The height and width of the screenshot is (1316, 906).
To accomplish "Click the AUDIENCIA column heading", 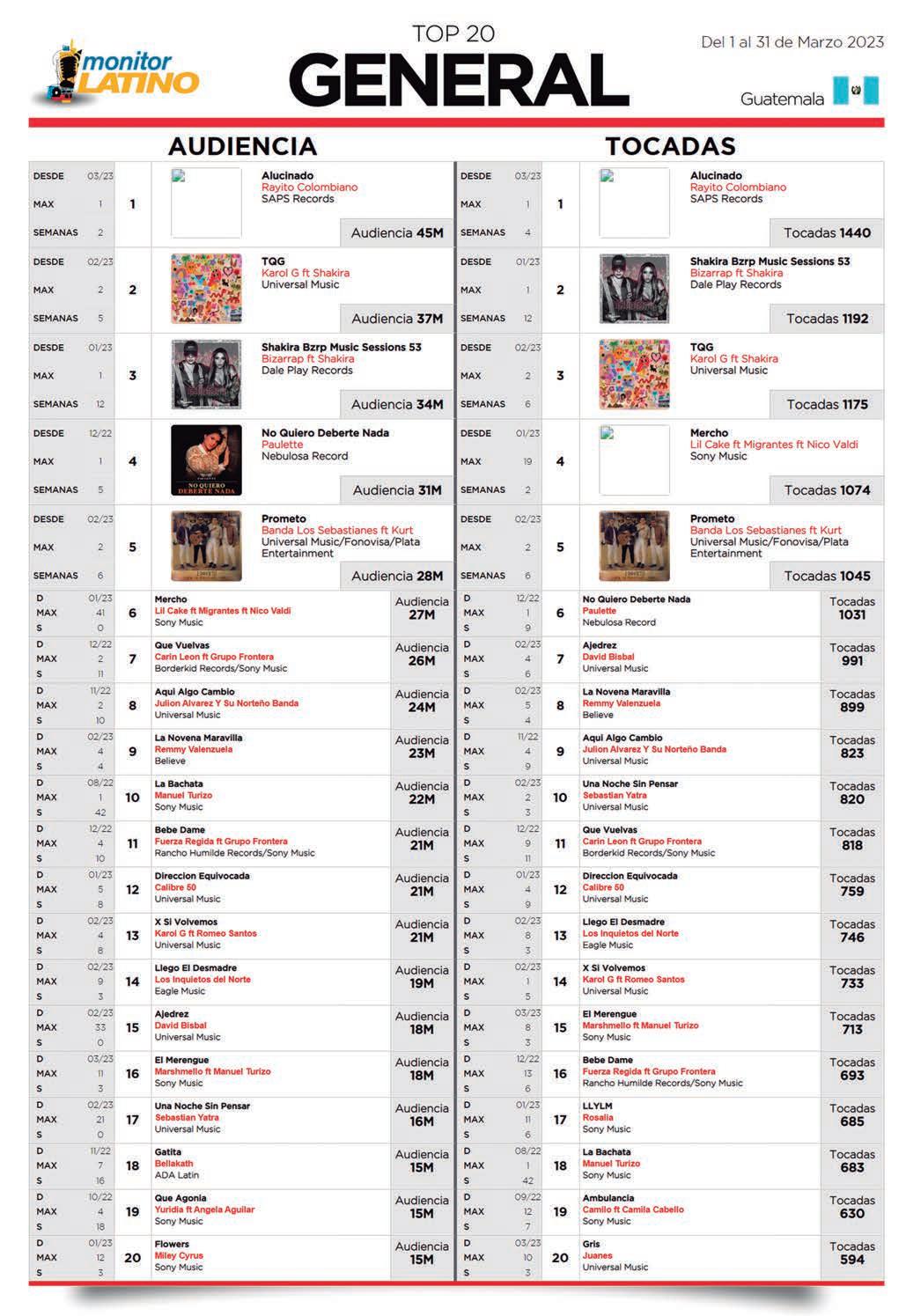I will point(242,145).
